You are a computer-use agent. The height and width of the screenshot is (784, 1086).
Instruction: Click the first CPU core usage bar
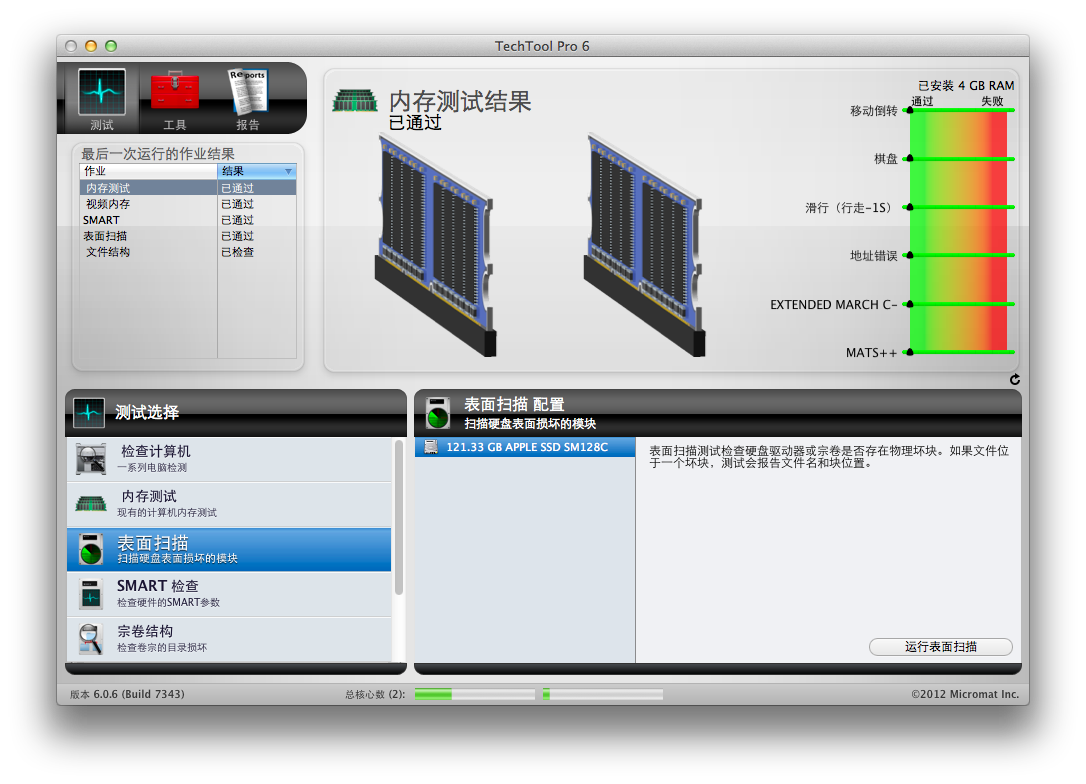tap(474, 694)
